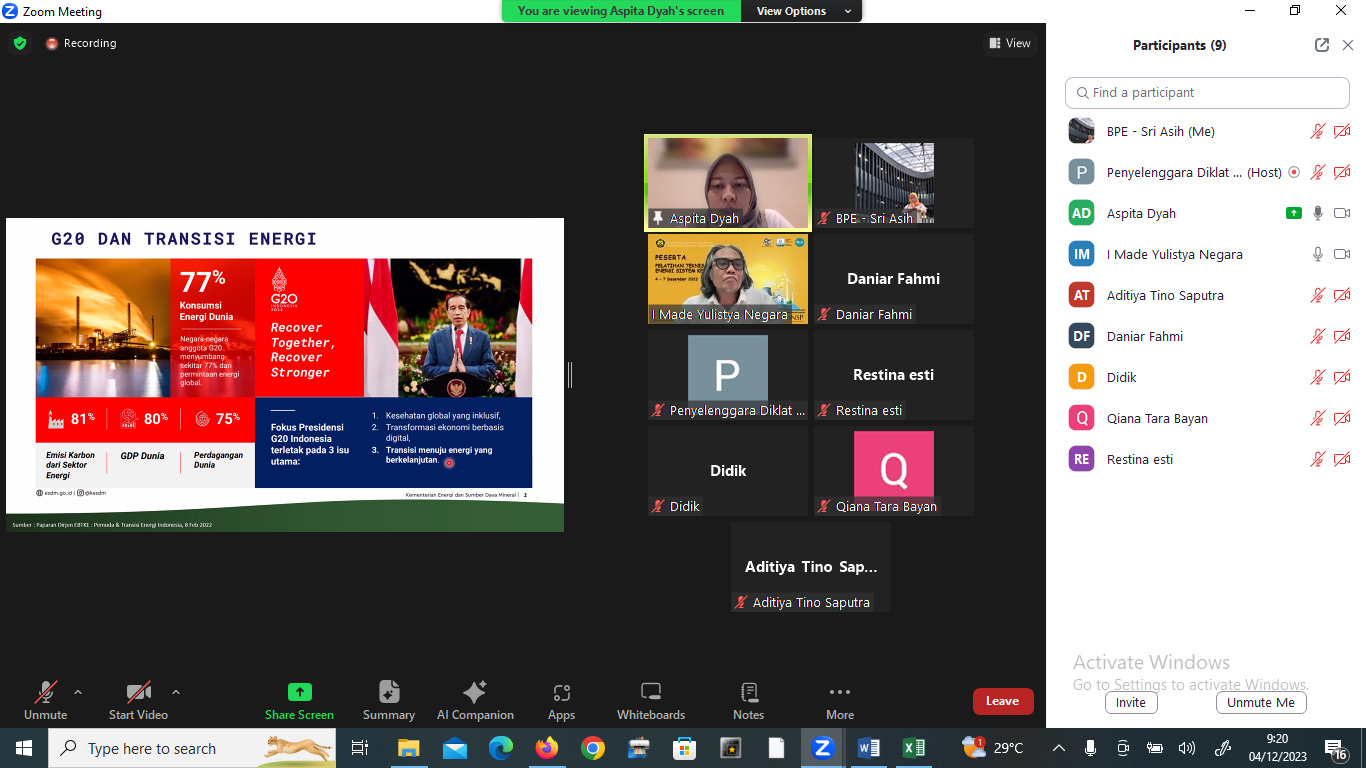1366x768 pixels.
Task: Click the green encryption shield icon
Action: tap(20, 43)
